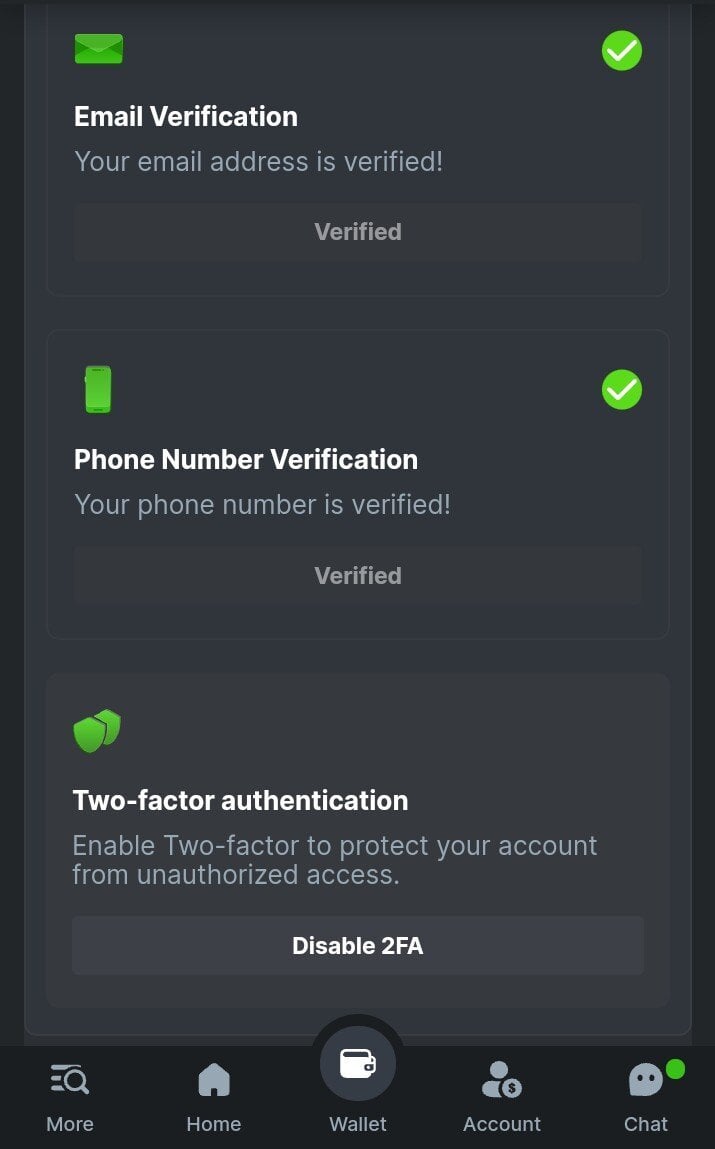Screen dimensions: 715x1149
Task: Click the green phone device icon
Action: pyautogui.click(x=98, y=389)
